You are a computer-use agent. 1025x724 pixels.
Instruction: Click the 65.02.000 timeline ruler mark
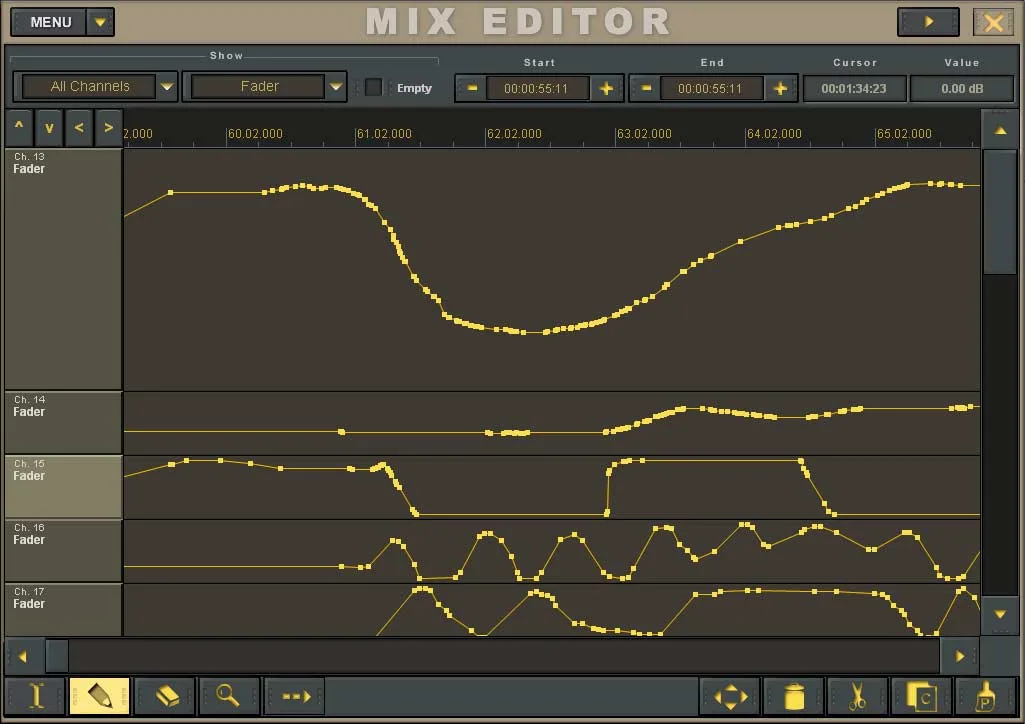904,134
